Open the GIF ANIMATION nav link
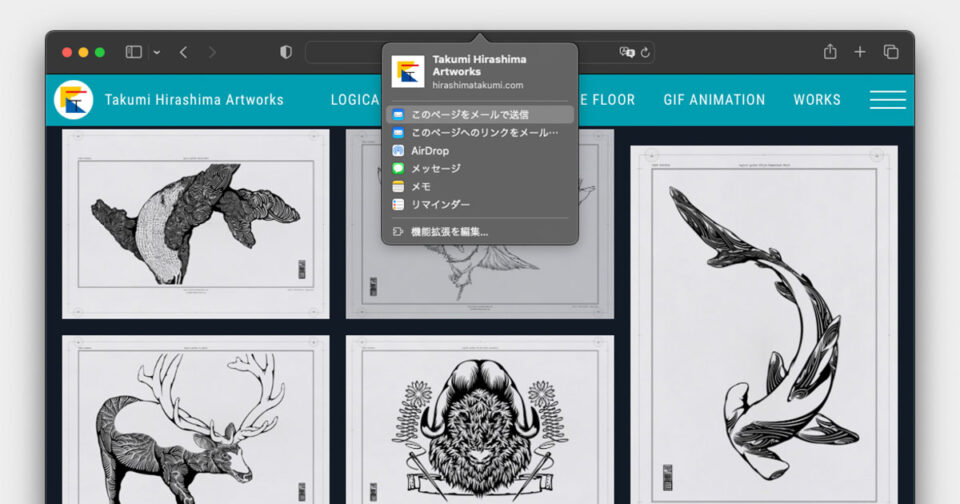This screenshot has height=504, width=960. click(714, 100)
